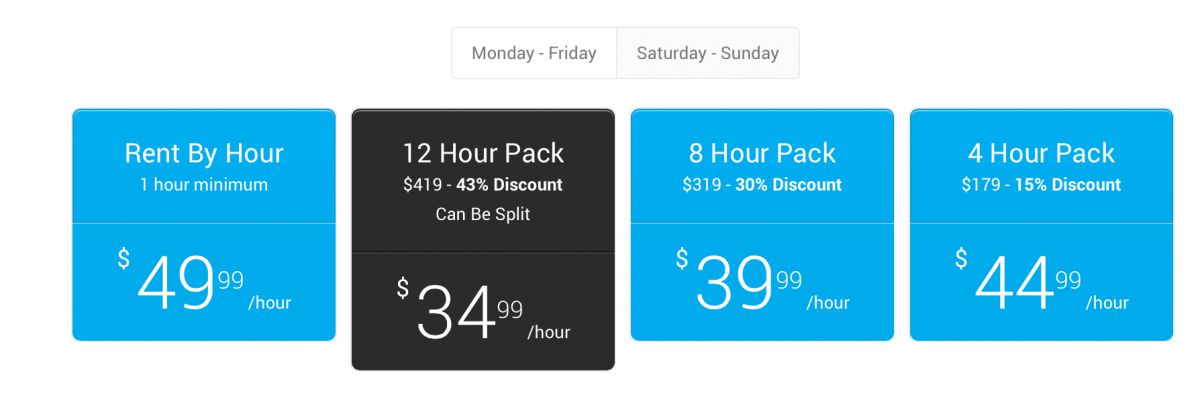Screen dimensions: 1200x420
Task: Click the Rent By Hour heading
Action: (204, 153)
